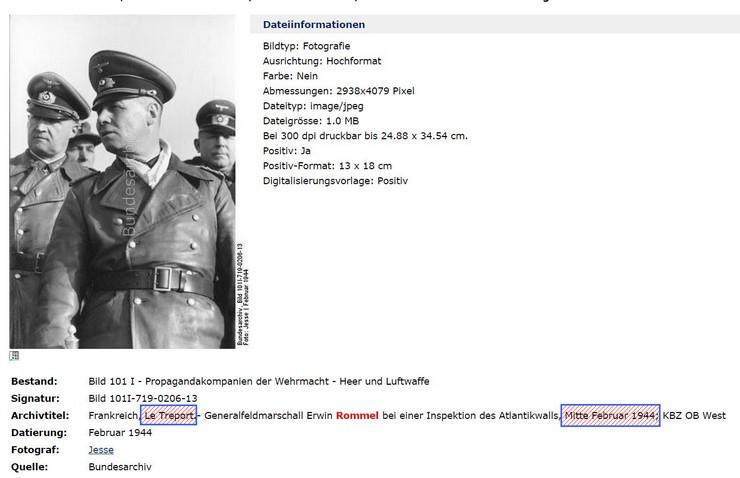This screenshot has width=740, height=478.
Task: Click the 'Positiv-Format: 13 x 18 cm' line
Action: pos(327,166)
